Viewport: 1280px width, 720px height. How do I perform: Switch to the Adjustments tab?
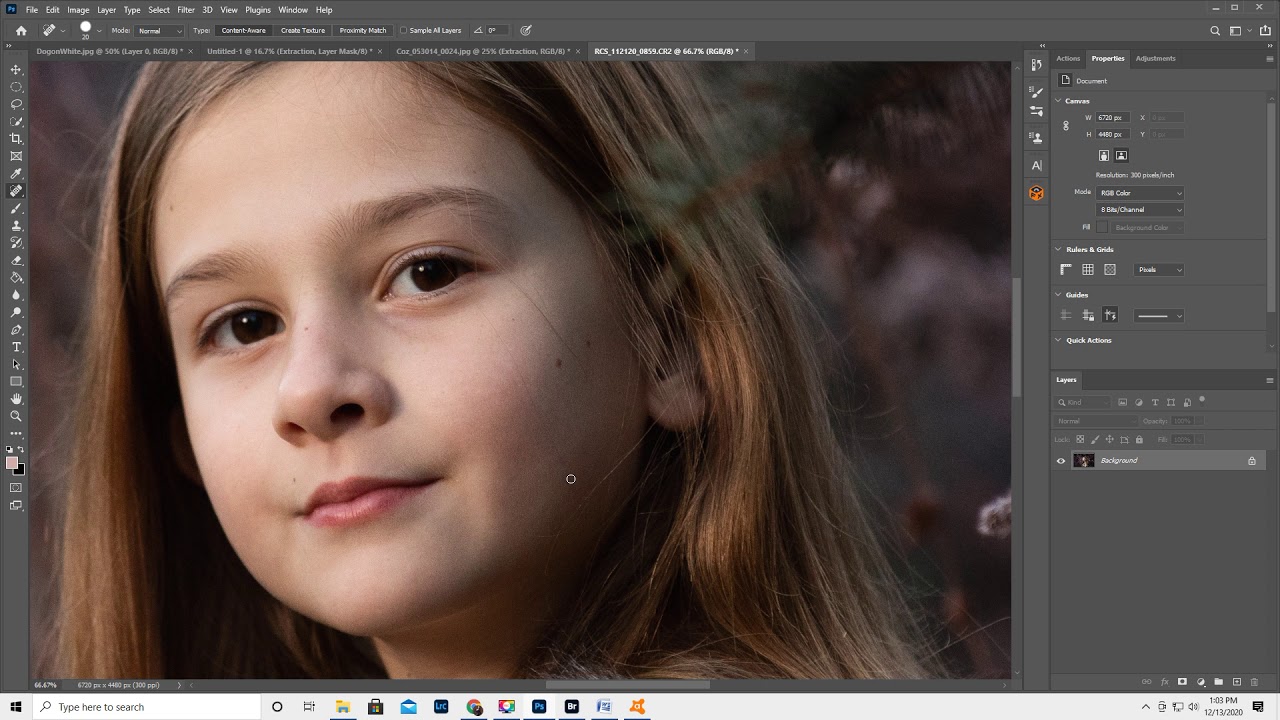pos(1155,58)
